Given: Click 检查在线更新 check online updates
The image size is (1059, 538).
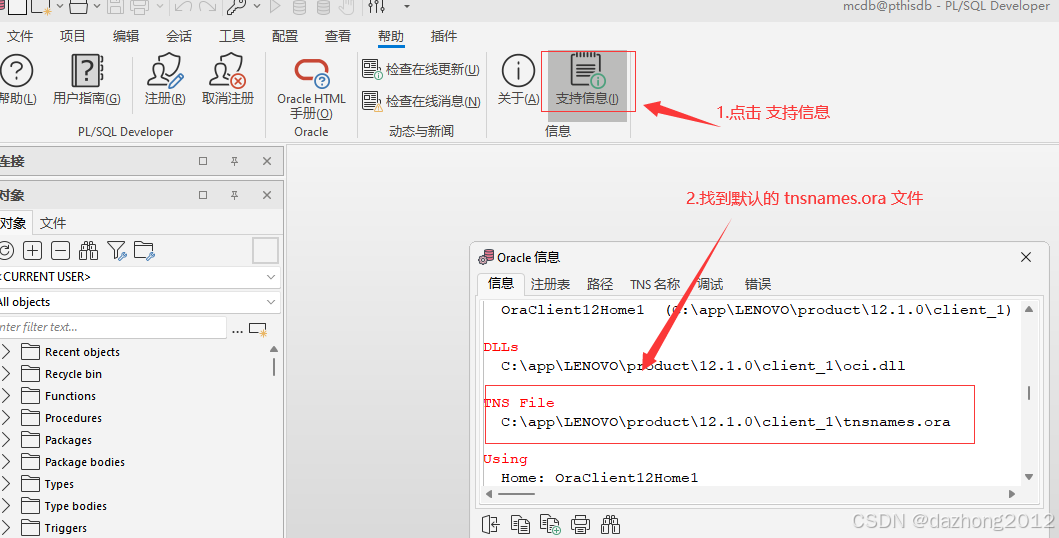Looking at the screenshot, I should (421, 70).
